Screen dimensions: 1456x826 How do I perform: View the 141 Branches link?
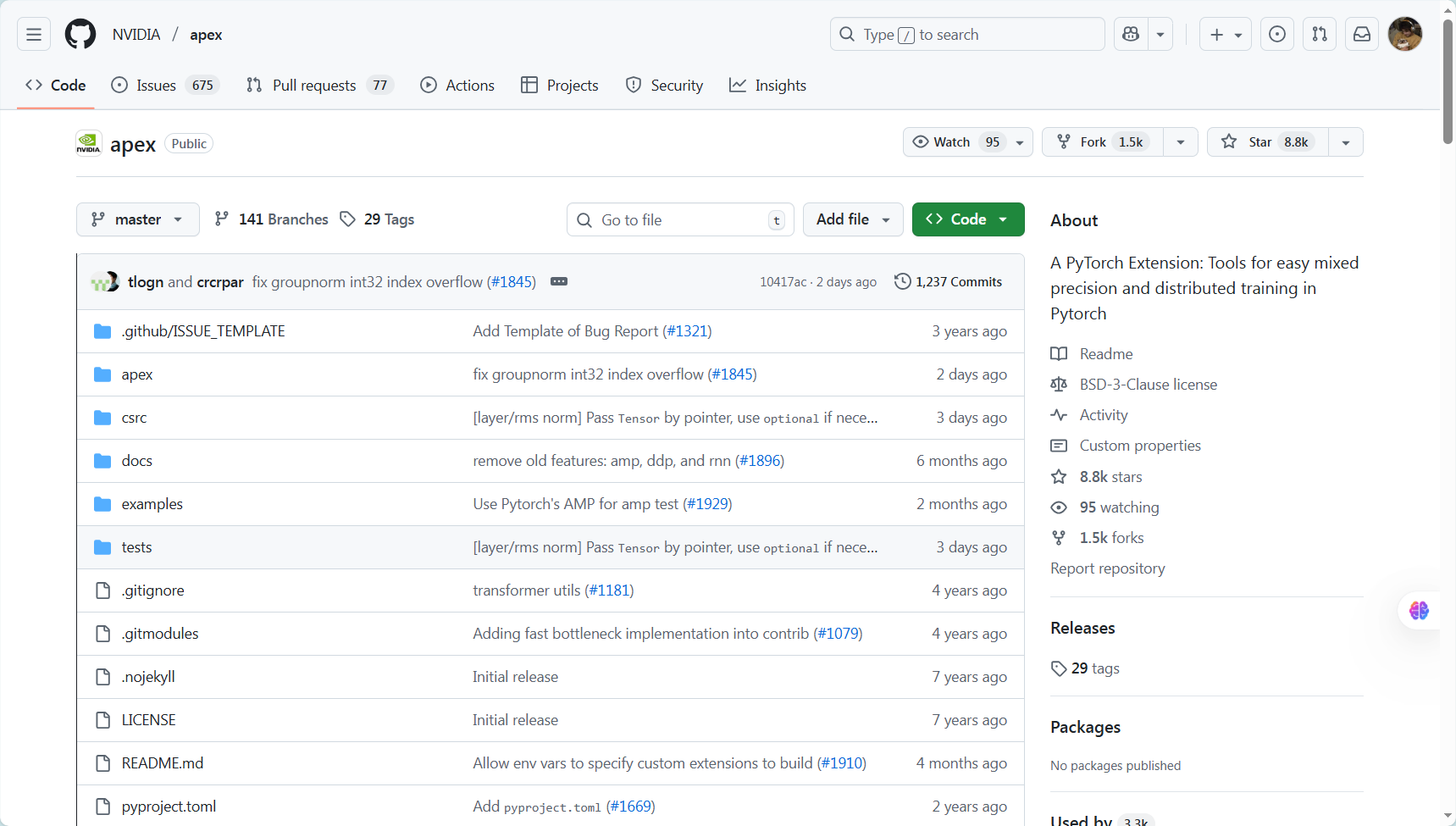click(x=271, y=219)
